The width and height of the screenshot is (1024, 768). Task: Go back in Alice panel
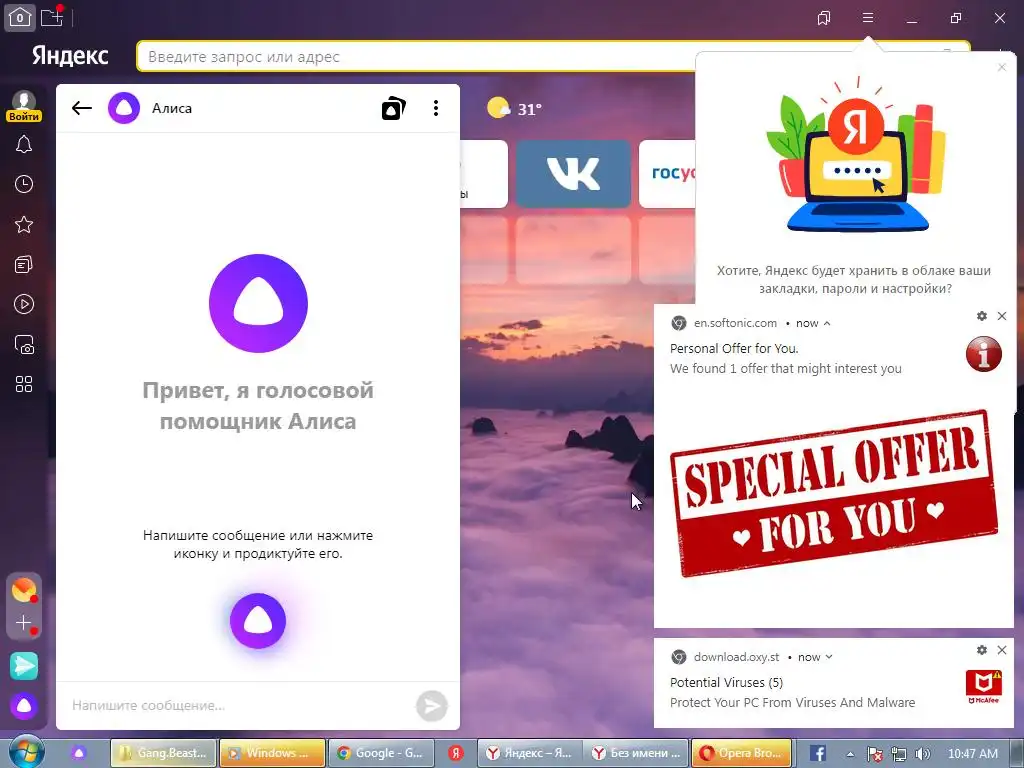tap(82, 108)
